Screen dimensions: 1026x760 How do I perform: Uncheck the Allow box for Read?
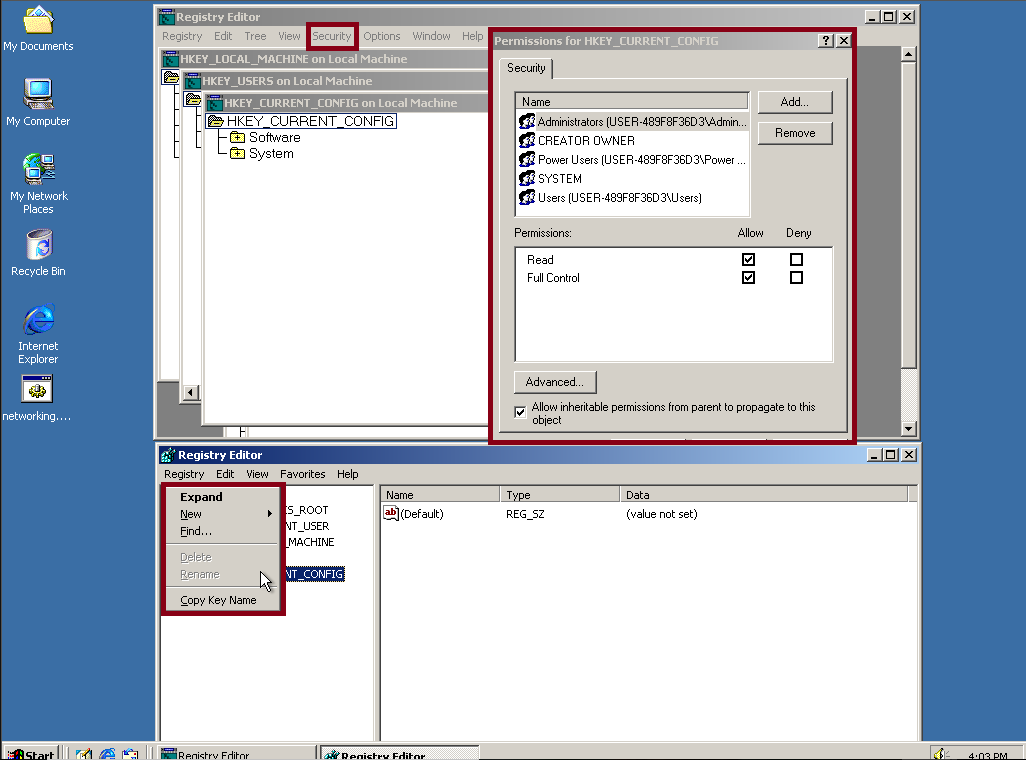748,259
